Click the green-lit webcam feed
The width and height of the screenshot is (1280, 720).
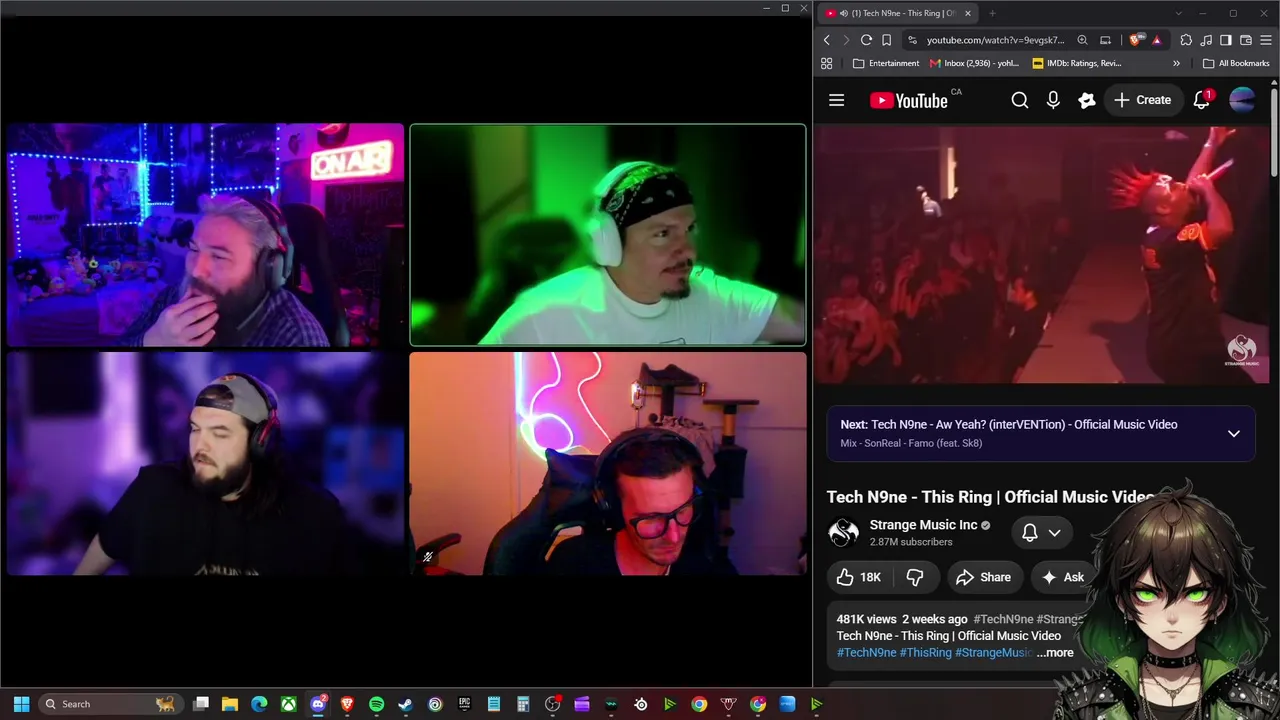pos(607,235)
